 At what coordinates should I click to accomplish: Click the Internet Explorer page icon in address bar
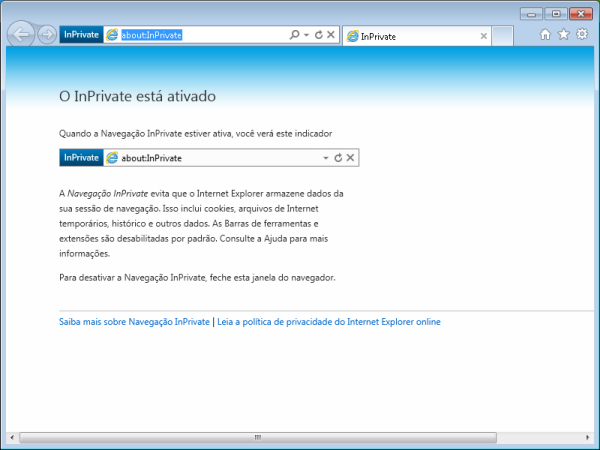click(112, 35)
